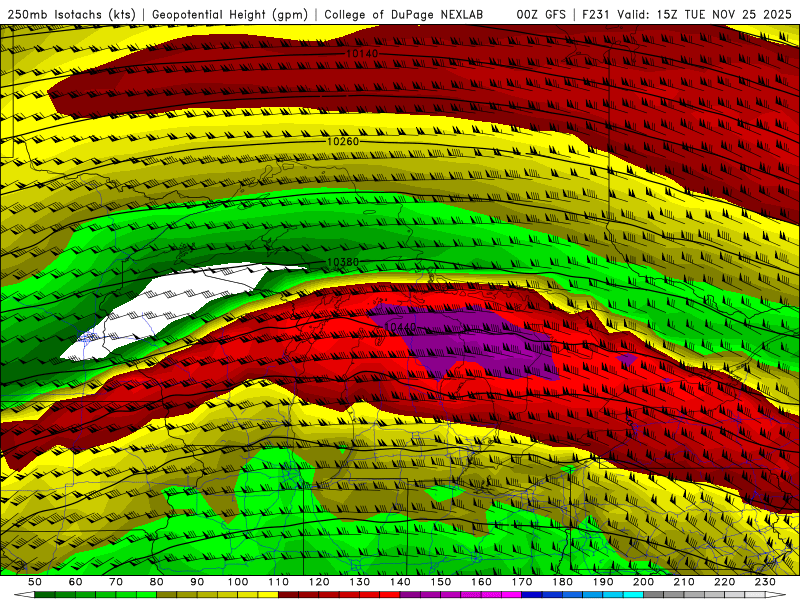Click the 70 value on the color scale
The height and width of the screenshot is (600, 800).
[x=116, y=582]
